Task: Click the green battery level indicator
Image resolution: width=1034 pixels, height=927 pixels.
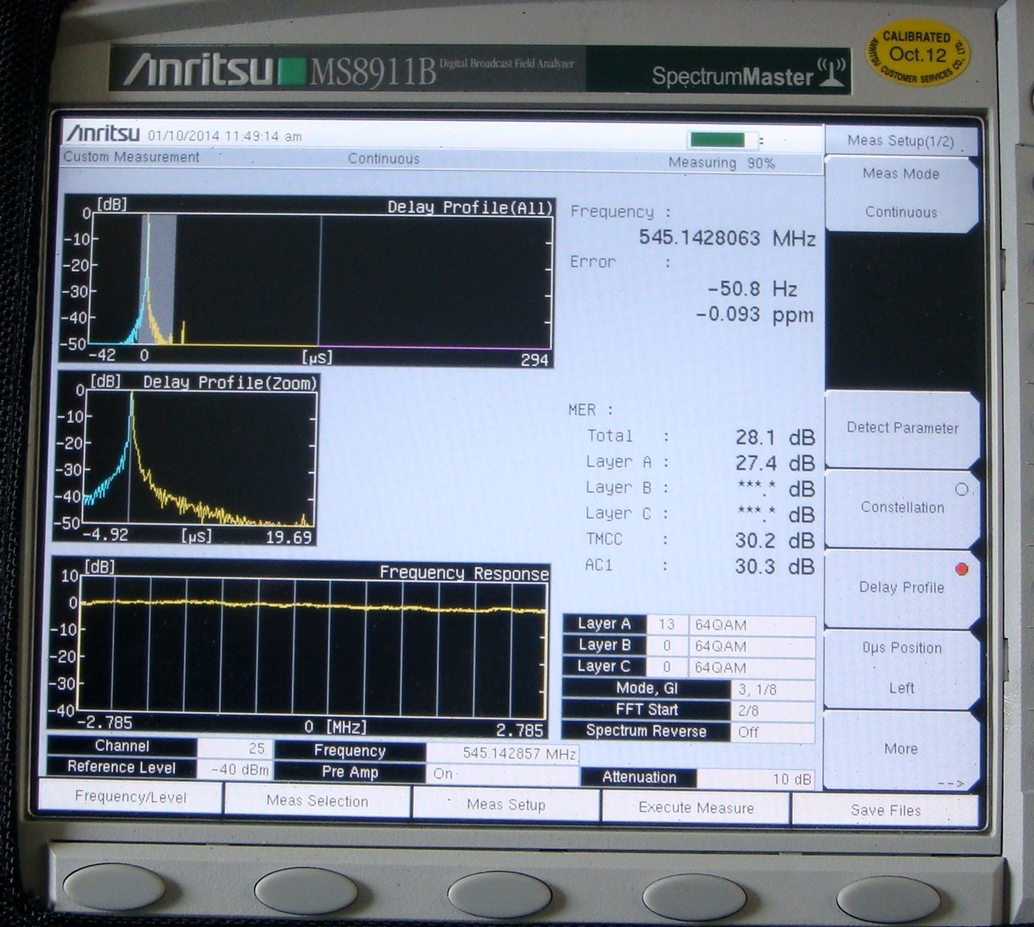Action: pyautogui.click(x=717, y=139)
